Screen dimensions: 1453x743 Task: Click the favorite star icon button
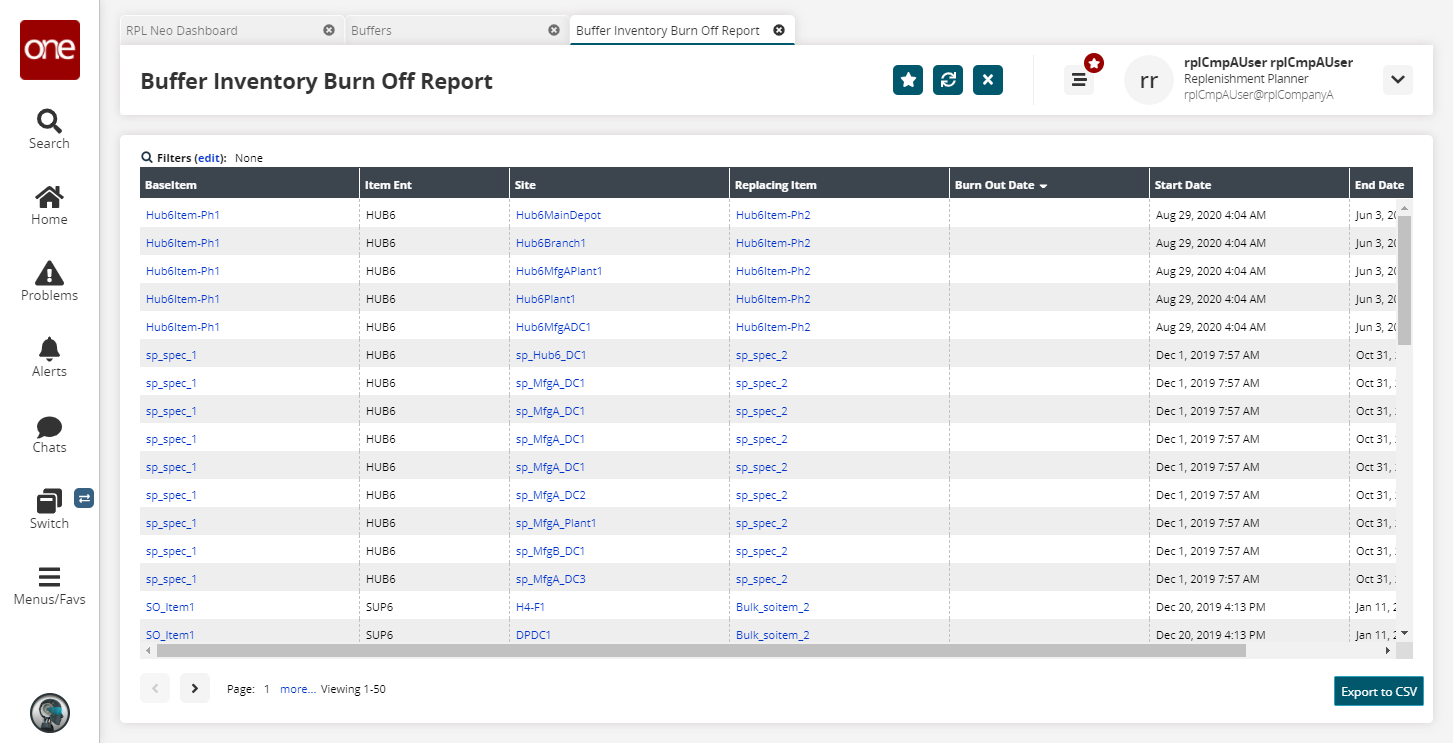pos(907,80)
